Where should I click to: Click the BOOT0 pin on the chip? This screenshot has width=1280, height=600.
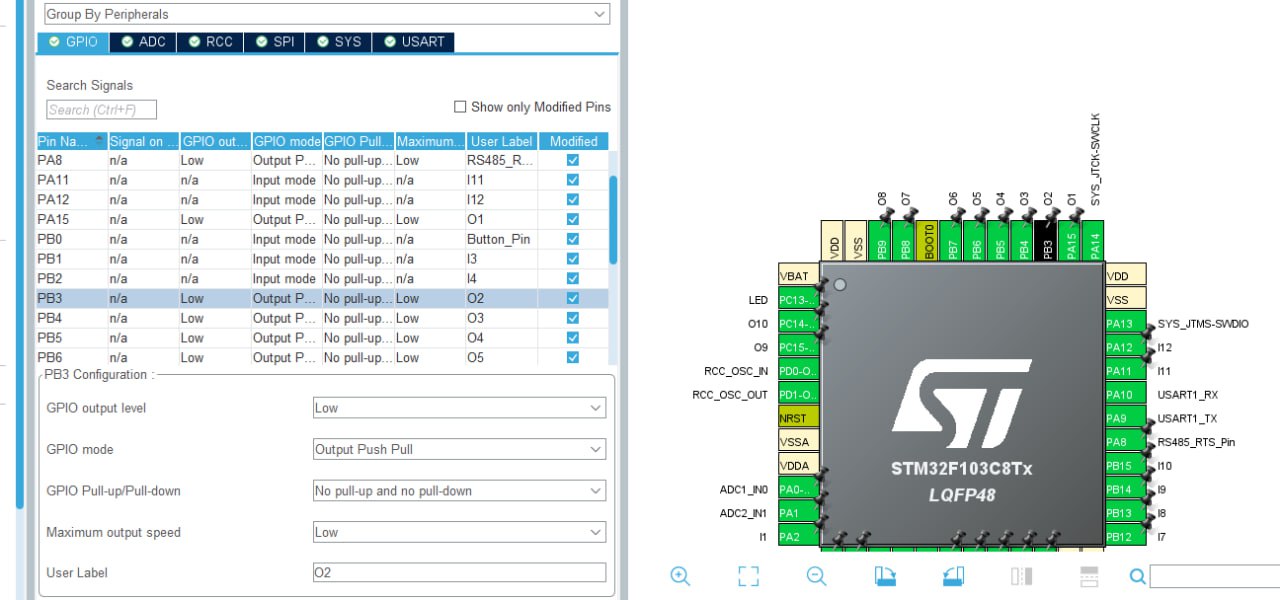click(x=929, y=242)
